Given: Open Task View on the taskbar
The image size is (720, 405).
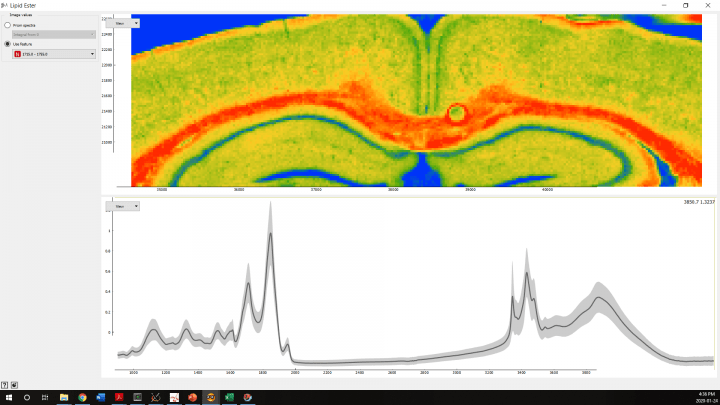Looking at the screenshot, I should pyautogui.click(x=45, y=397).
